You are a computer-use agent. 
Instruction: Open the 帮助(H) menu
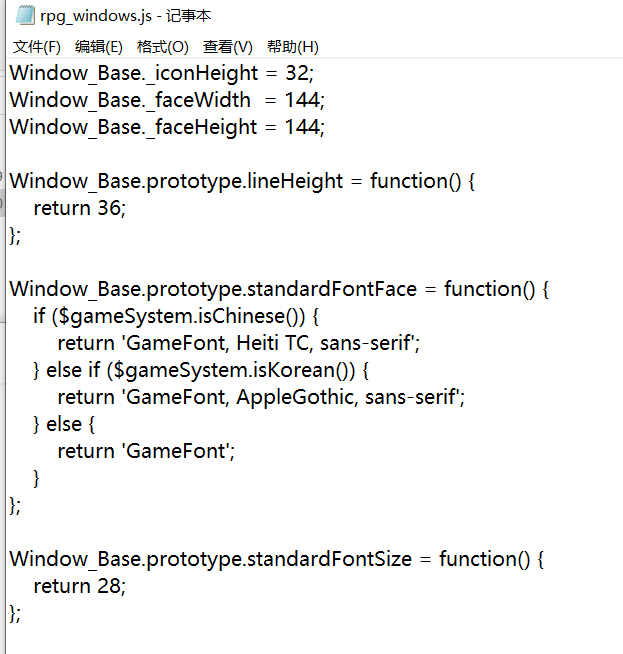293,47
